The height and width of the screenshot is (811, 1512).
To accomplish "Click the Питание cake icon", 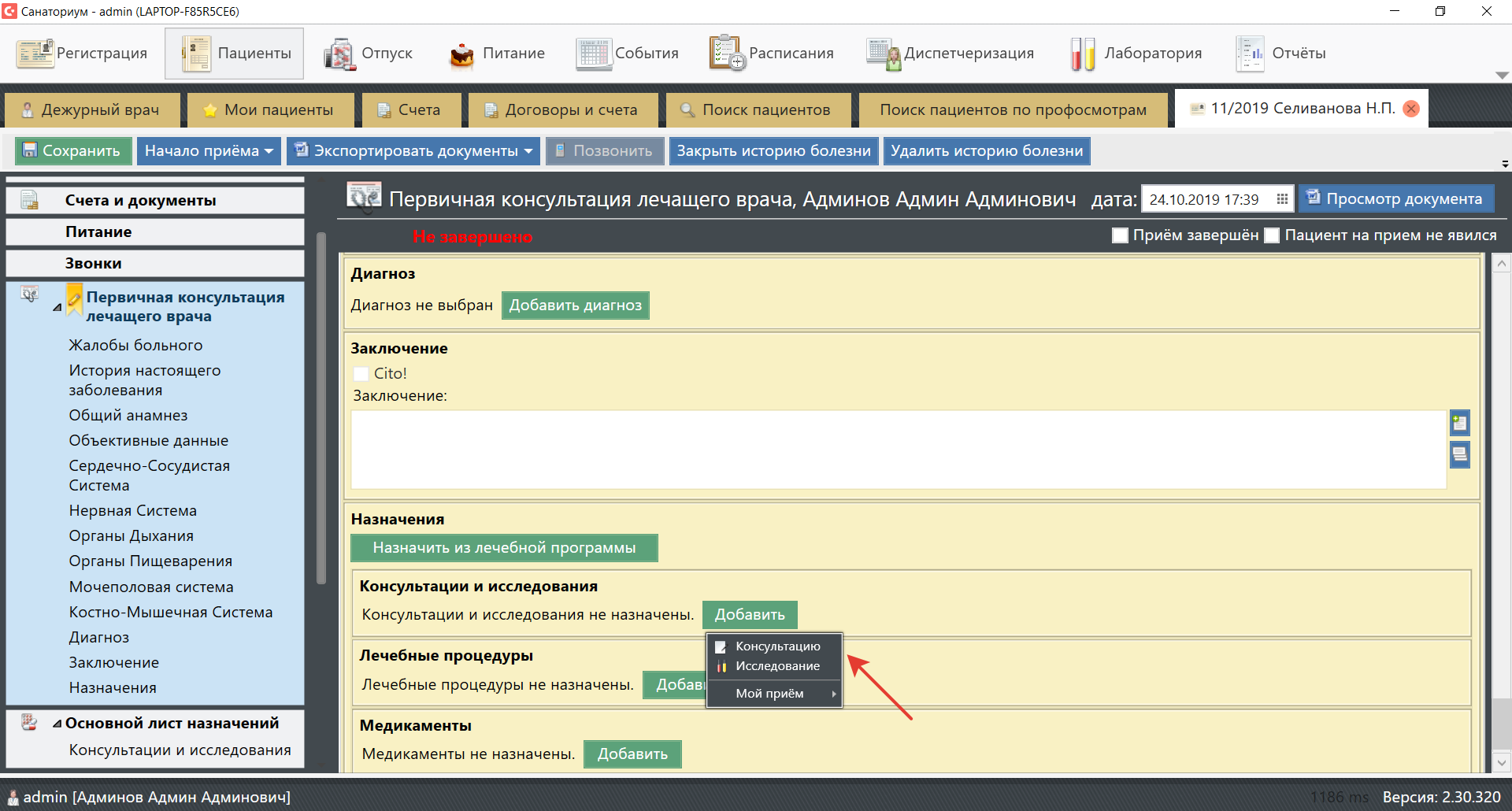I will click(461, 54).
